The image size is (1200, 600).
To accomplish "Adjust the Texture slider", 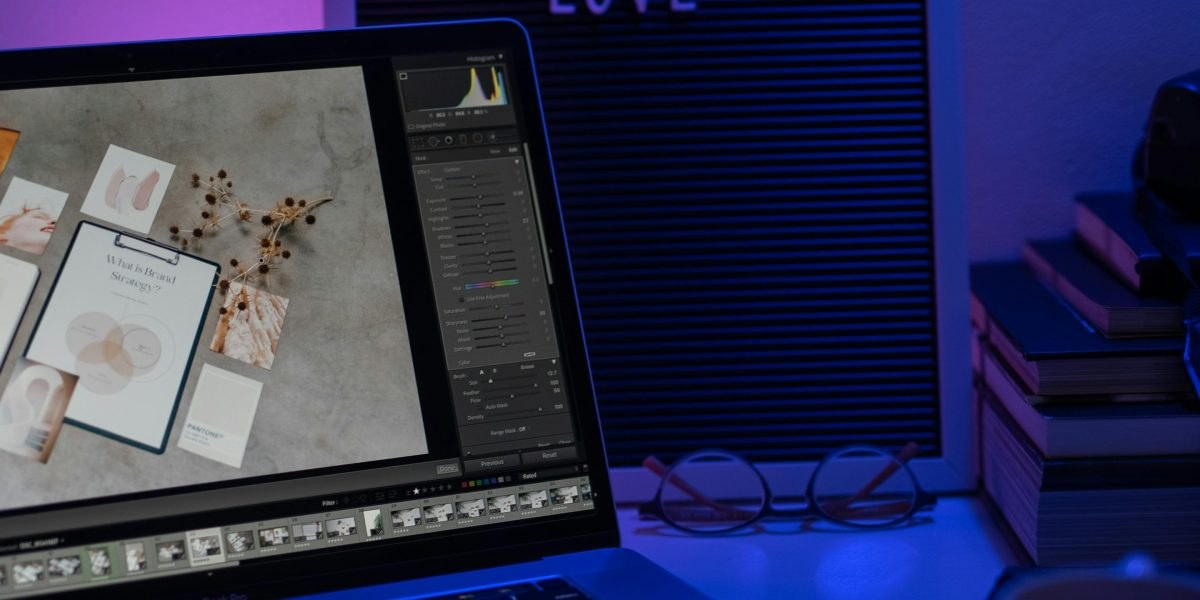I will pyautogui.click(x=487, y=252).
